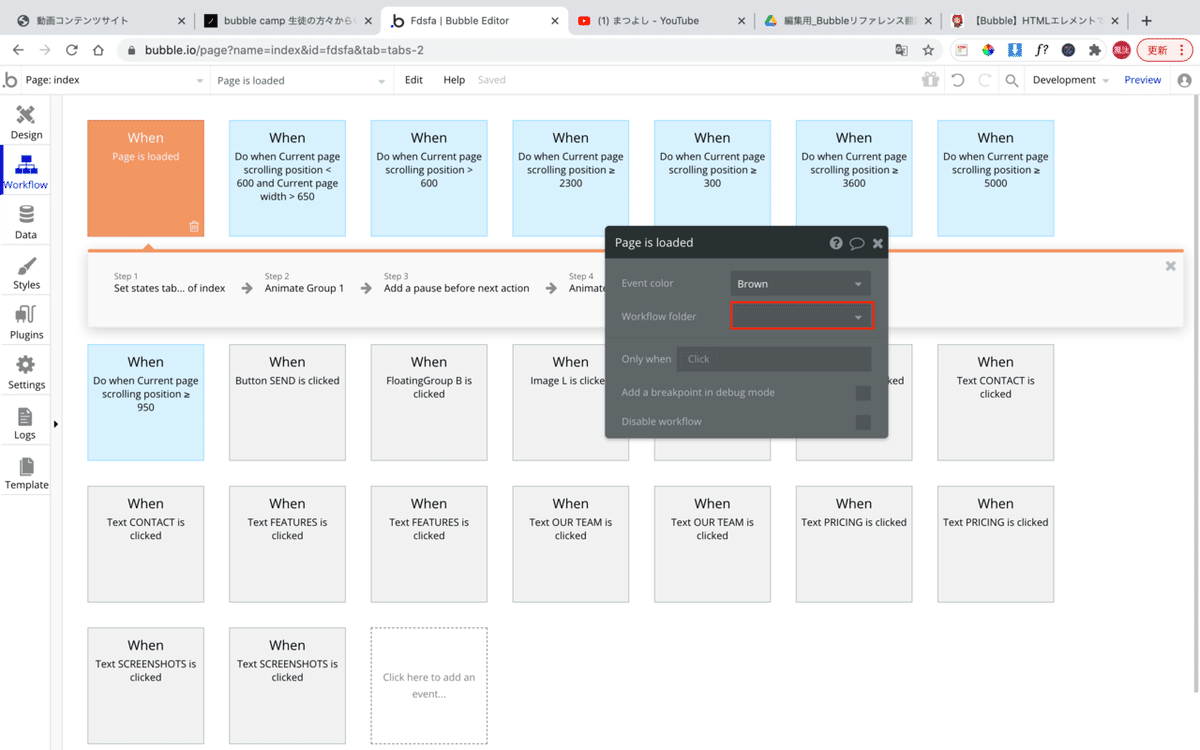Go back in Chrome browser
The width and height of the screenshot is (1200, 750).
coord(18,50)
